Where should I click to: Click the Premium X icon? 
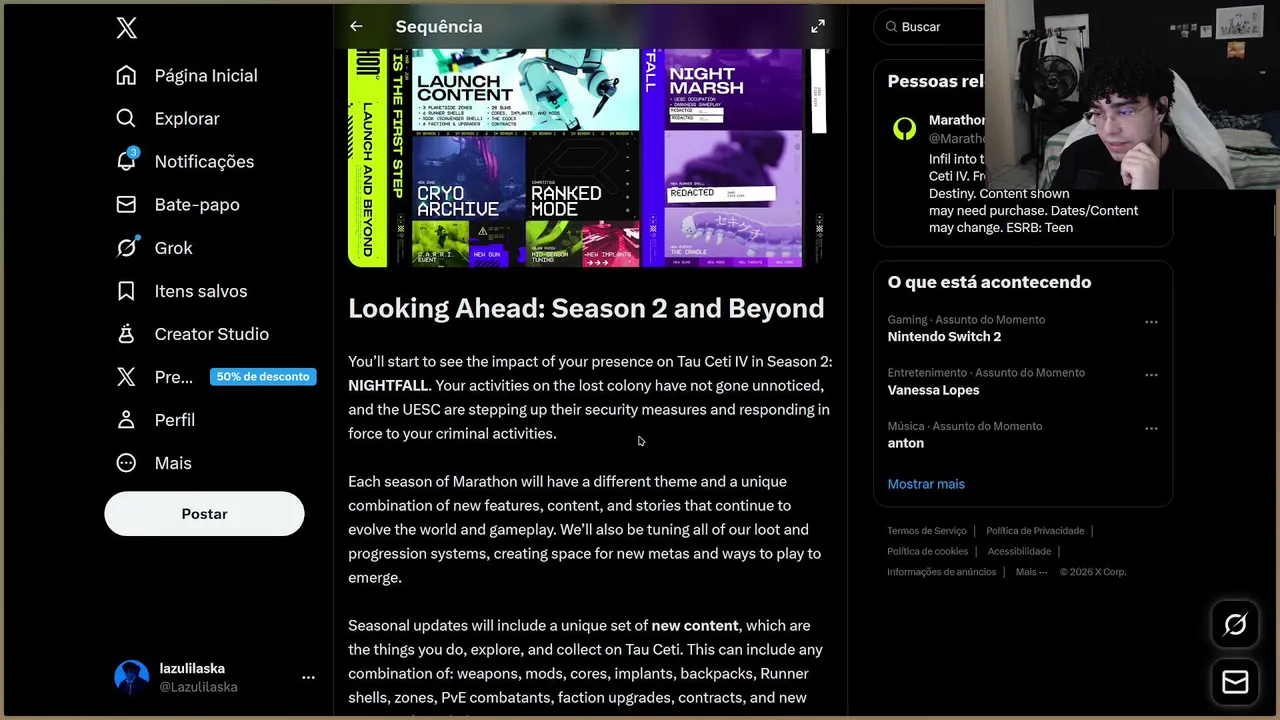coord(126,376)
